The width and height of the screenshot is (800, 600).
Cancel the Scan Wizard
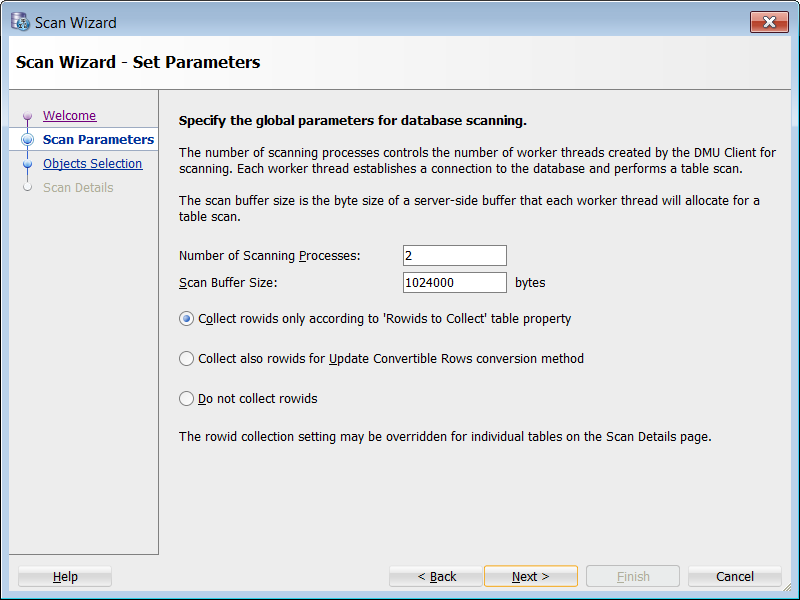point(735,577)
